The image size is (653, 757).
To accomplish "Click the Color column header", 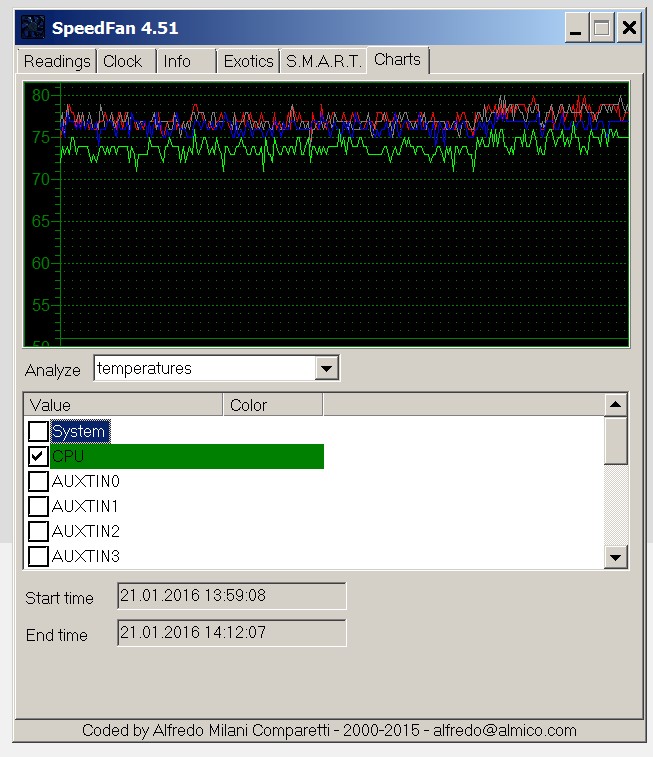I will click(273, 405).
